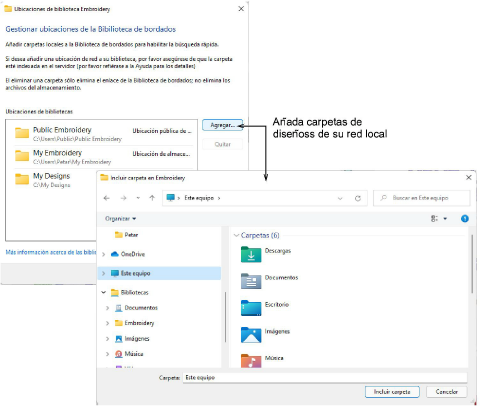
Task: Collapse the Bibliotecas tree node
Action: [x=104, y=292]
